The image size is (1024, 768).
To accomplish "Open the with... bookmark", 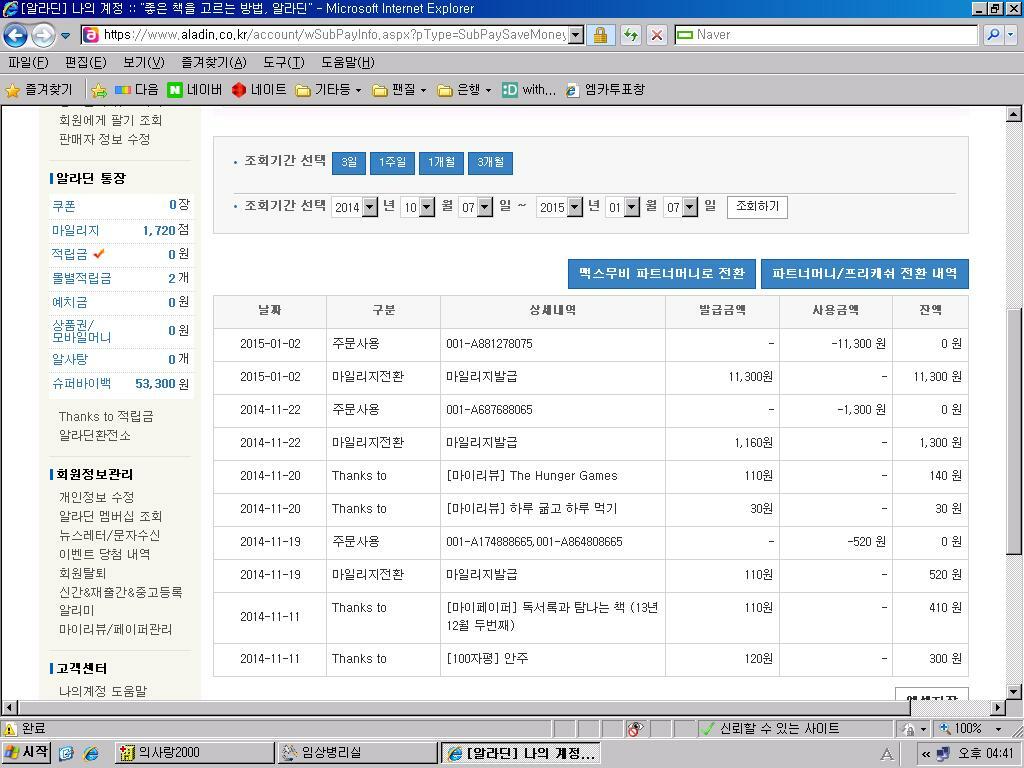I will point(529,89).
